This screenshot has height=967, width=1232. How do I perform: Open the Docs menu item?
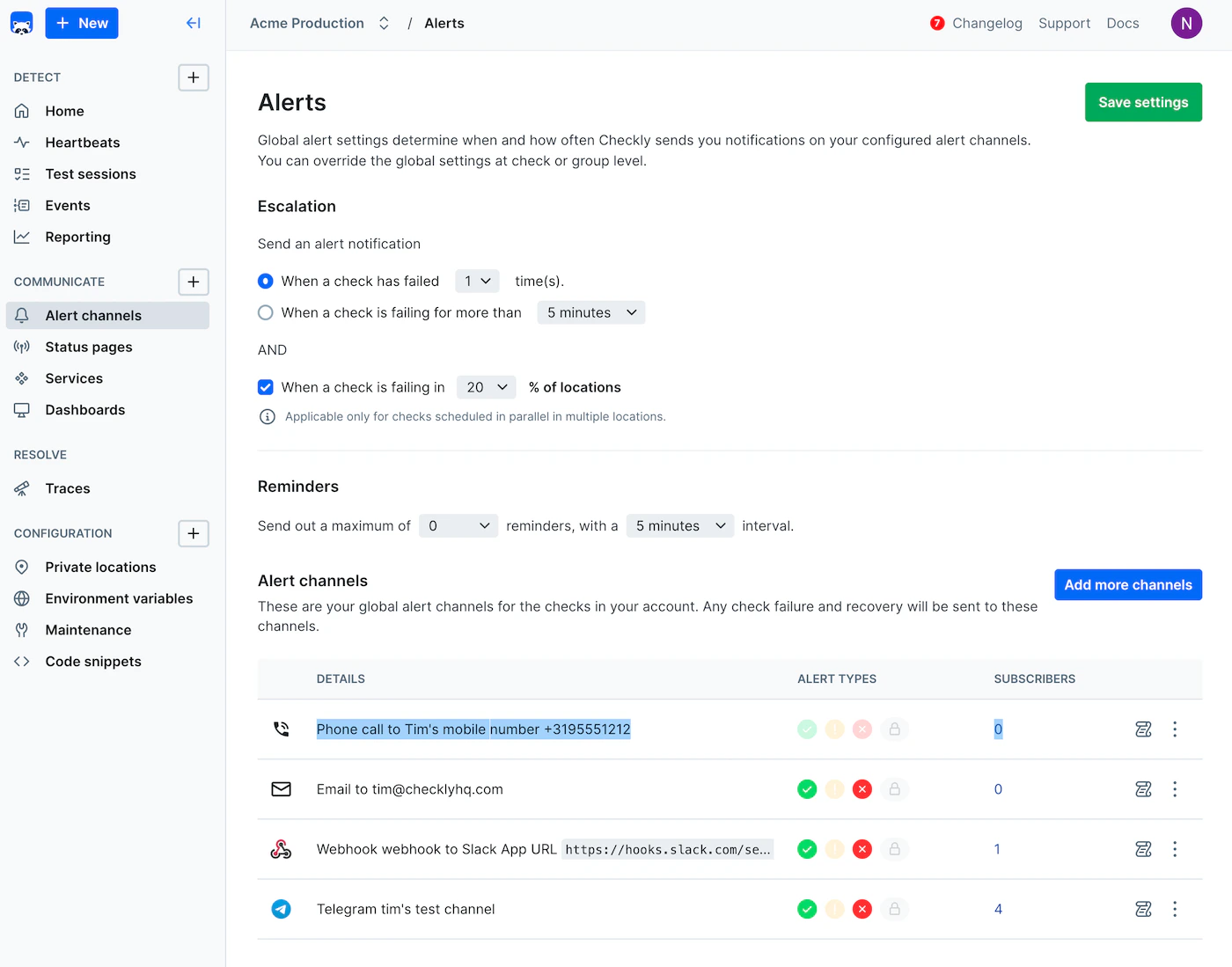[1122, 23]
